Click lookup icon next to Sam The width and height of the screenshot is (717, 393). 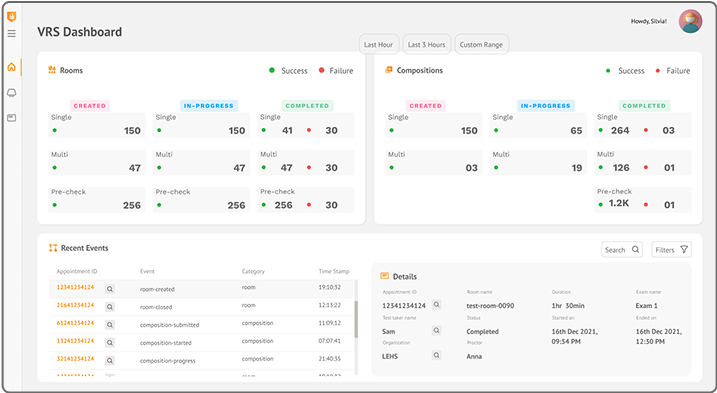click(437, 330)
